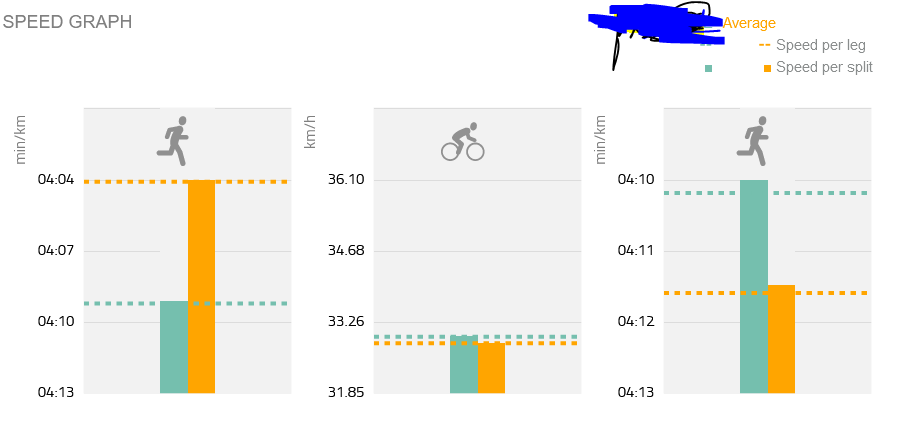
Task: Click the orange square beside Speed per split
Action: point(767,68)
